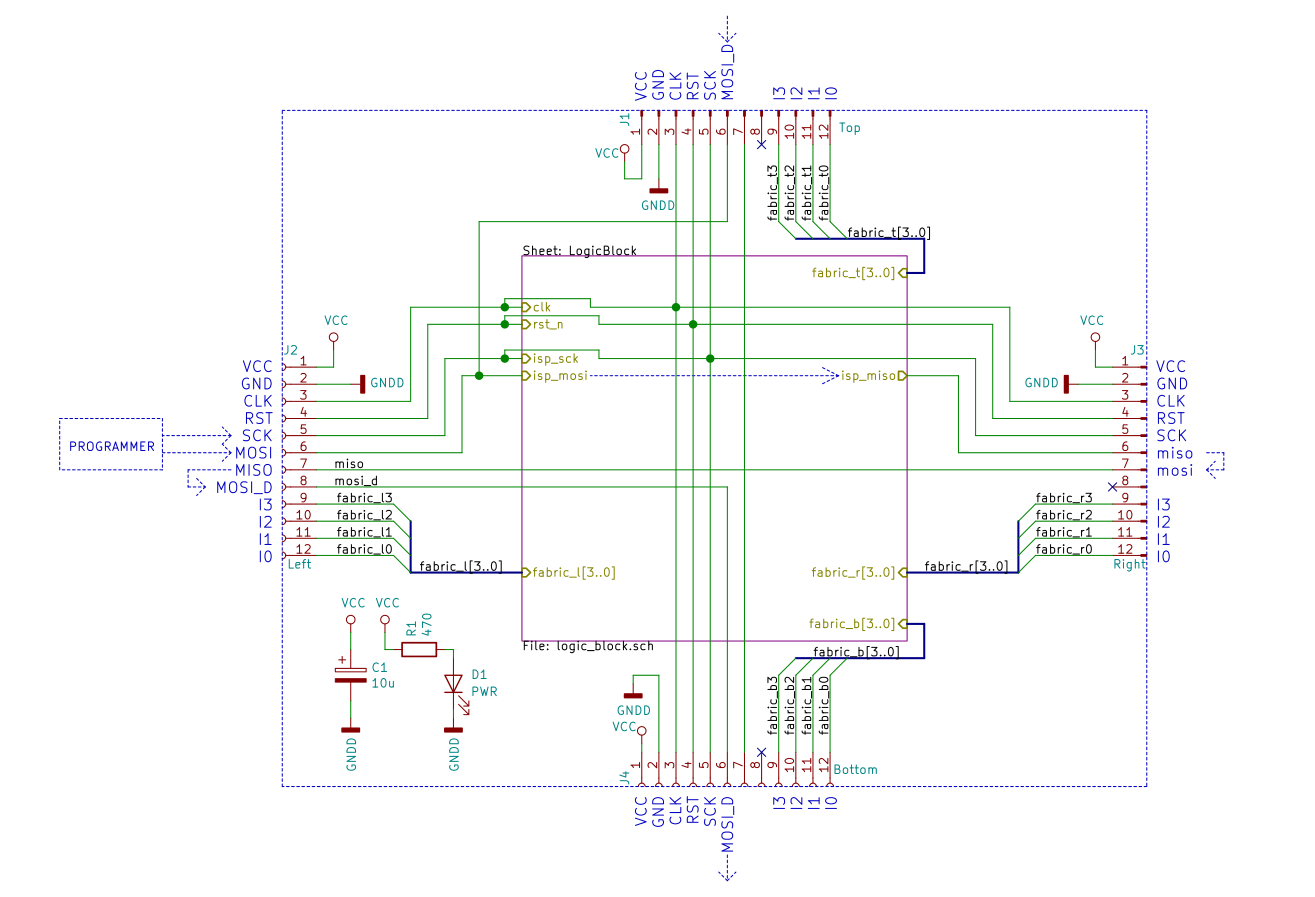Select the D1 power LED symbol

click(453, 684)
